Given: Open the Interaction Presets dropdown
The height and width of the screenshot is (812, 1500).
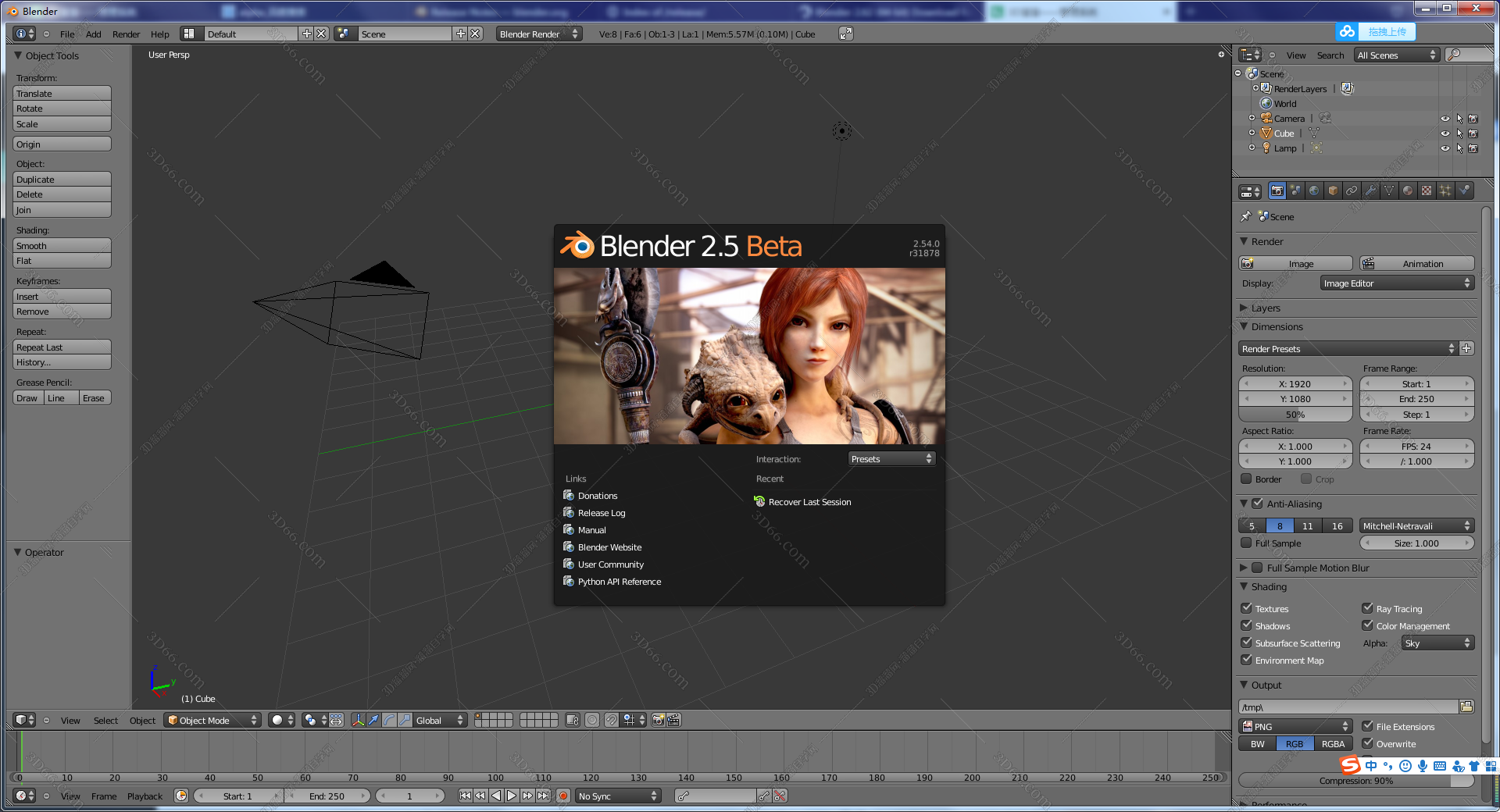Looking at the screenshot, I should (x=891, y=459).
